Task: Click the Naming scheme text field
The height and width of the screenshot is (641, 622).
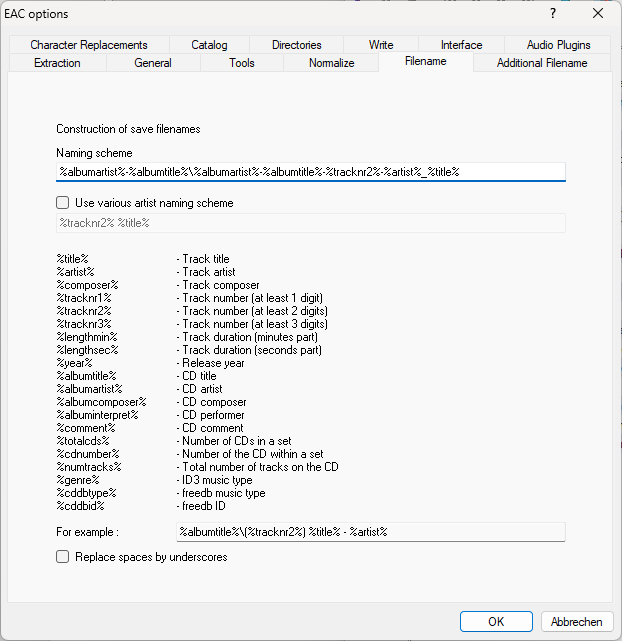Action: tap(310, 172)
